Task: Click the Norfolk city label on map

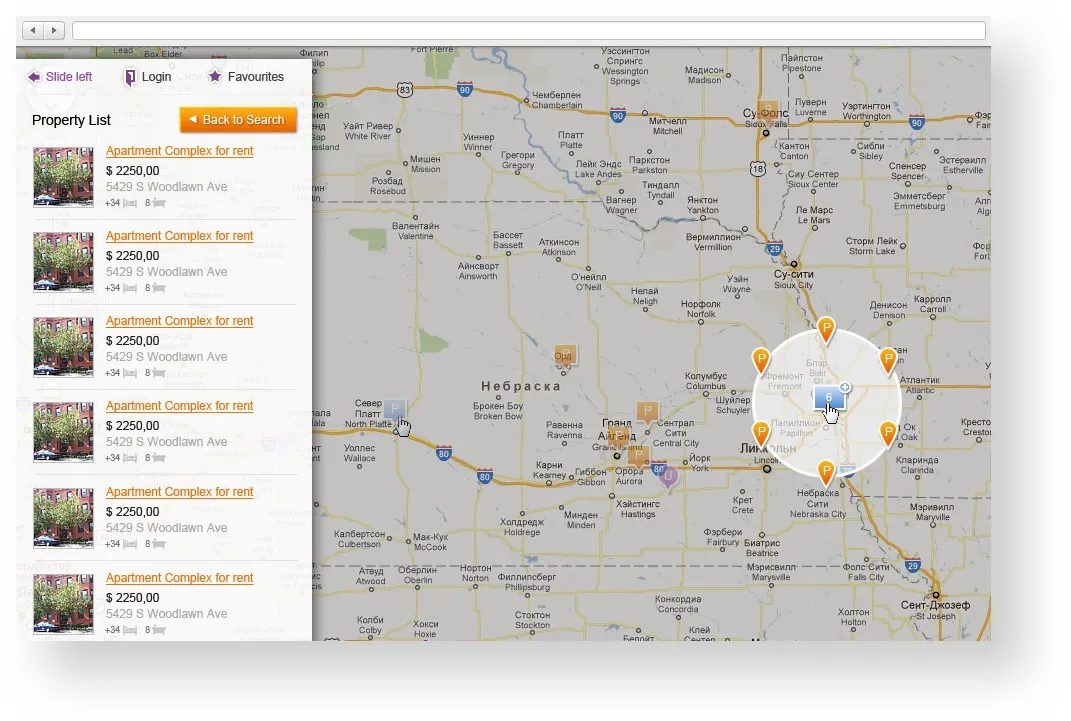Action: 701,314
